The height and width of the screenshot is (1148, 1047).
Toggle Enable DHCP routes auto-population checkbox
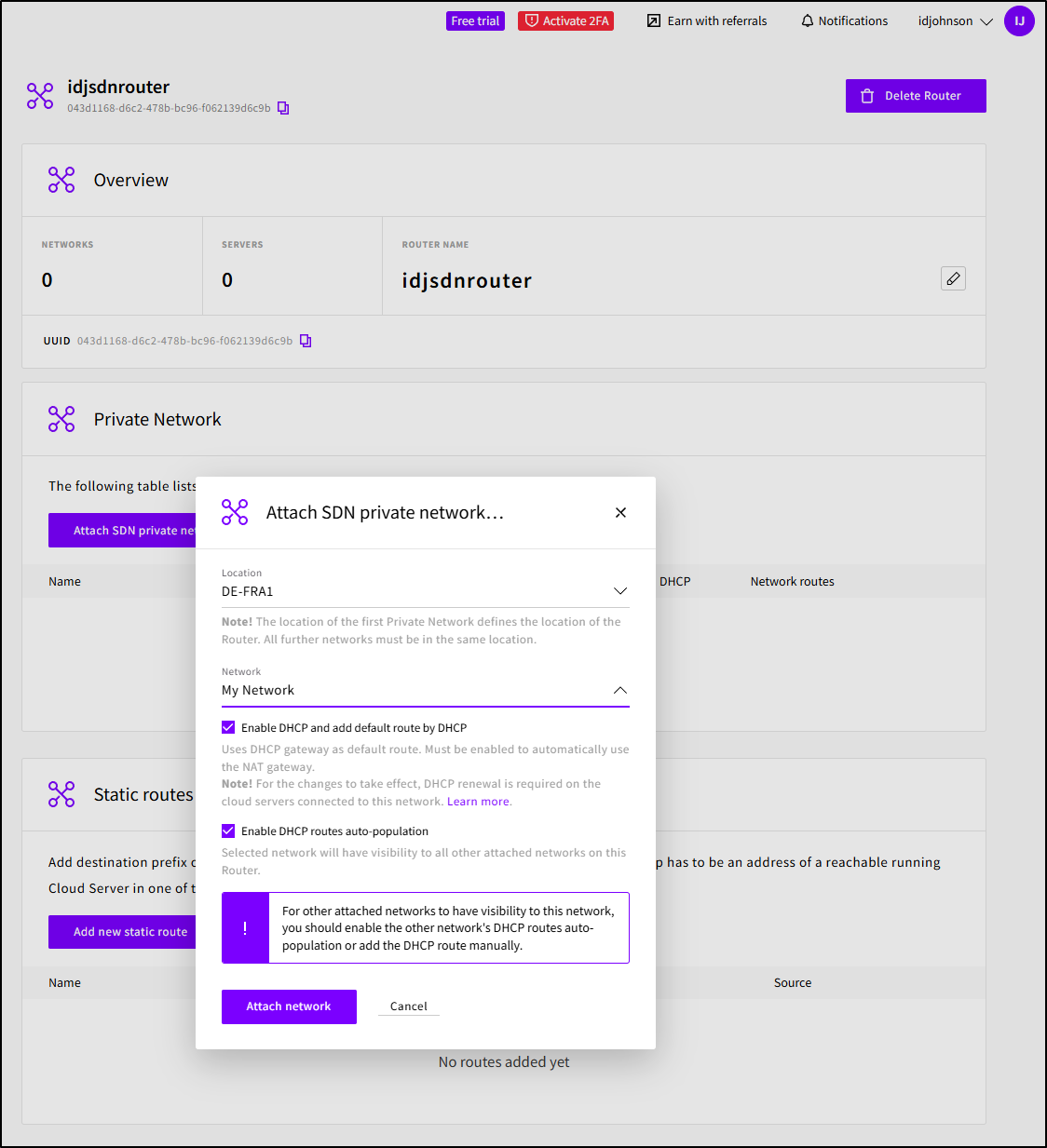pos(228,831)
